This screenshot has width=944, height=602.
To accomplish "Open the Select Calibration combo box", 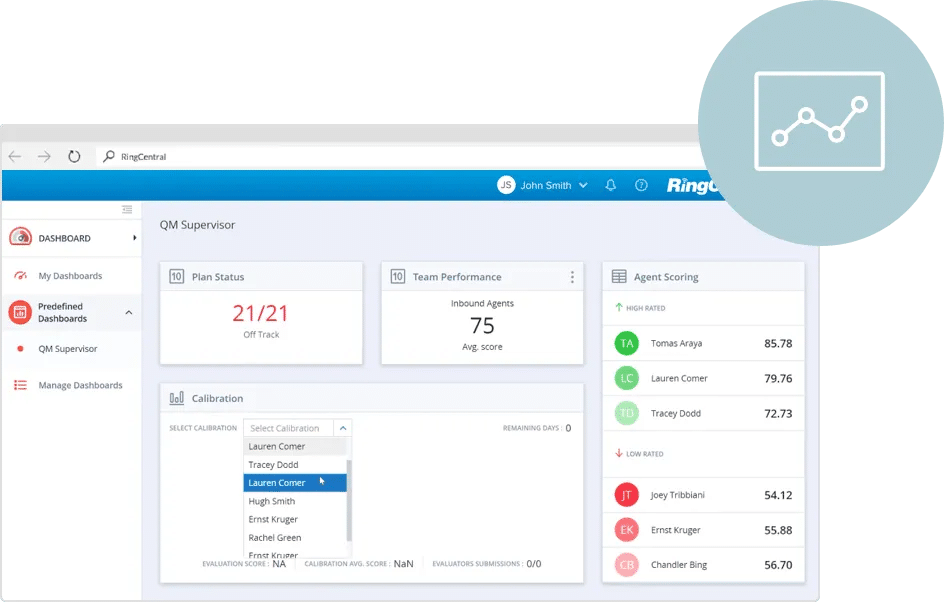I will (x=297, y=428).
